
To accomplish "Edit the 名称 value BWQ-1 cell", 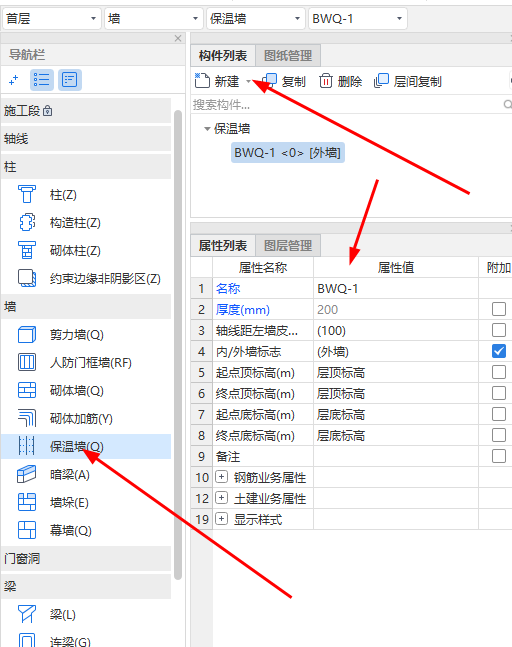I will pos(396,288).
